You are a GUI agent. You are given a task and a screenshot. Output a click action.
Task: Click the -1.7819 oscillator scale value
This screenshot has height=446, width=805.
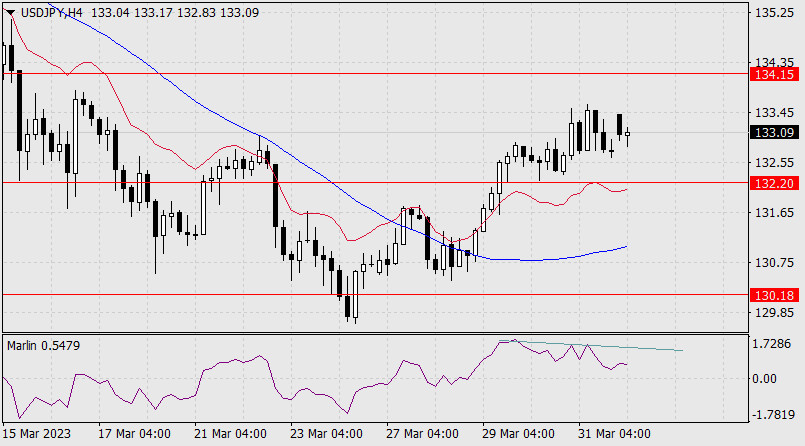coord(773,415)
